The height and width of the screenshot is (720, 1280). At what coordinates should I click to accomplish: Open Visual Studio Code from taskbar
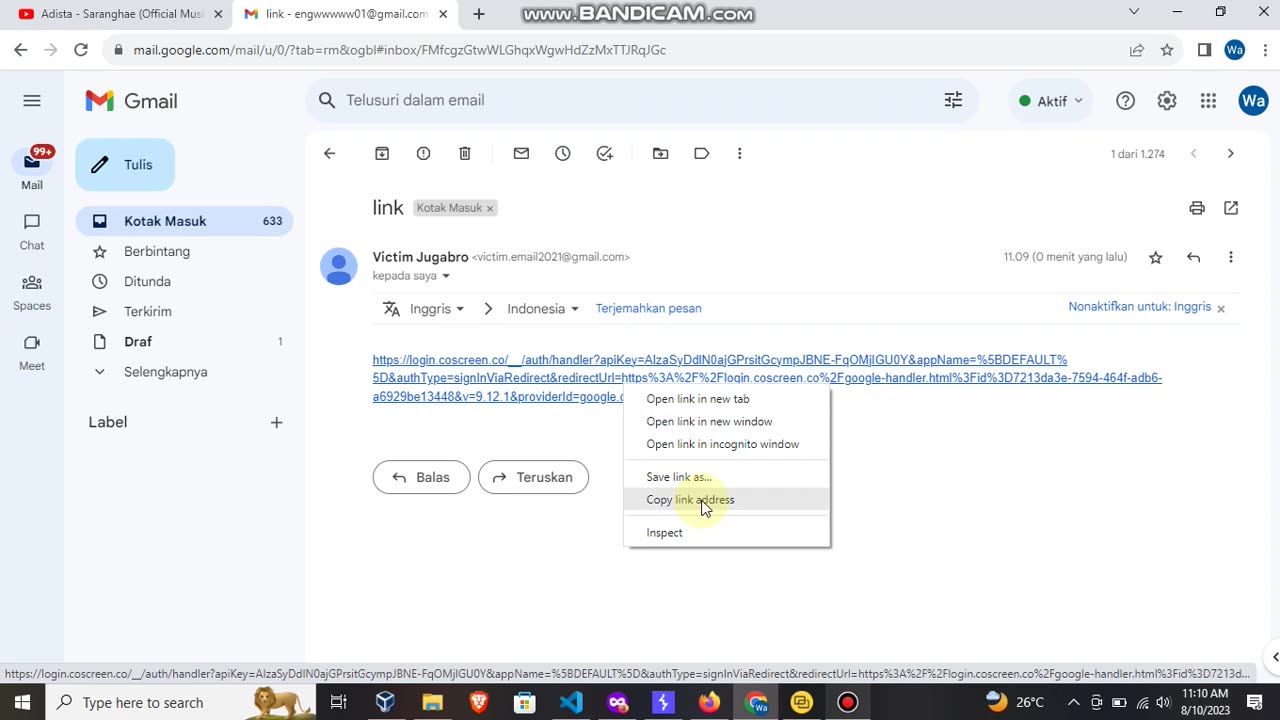point(571,702)
